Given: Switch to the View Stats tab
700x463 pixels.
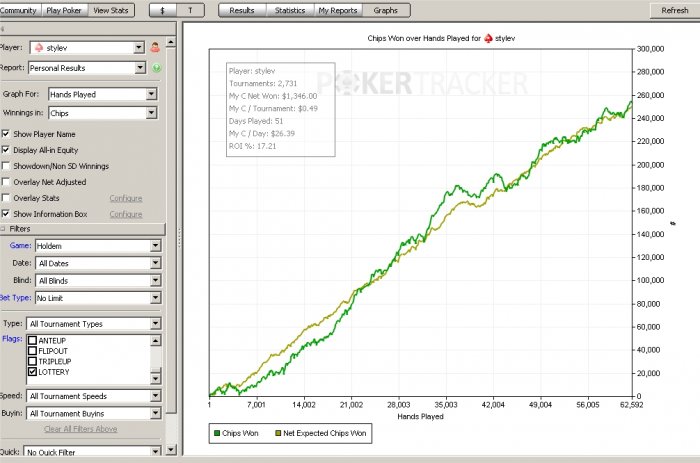Looking at the screenshot, I should pyautogui.click(x=111, y=10).
